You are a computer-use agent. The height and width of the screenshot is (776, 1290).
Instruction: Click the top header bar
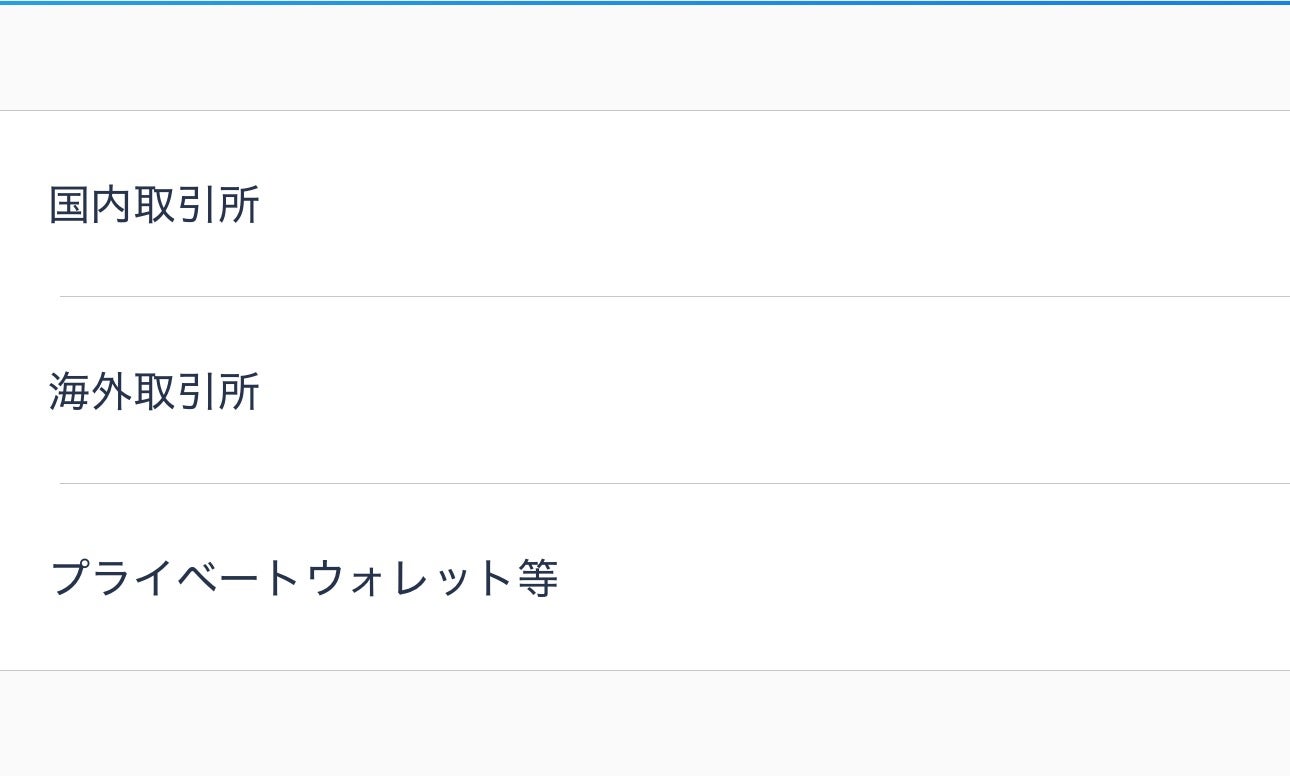(x=645, y=57)
